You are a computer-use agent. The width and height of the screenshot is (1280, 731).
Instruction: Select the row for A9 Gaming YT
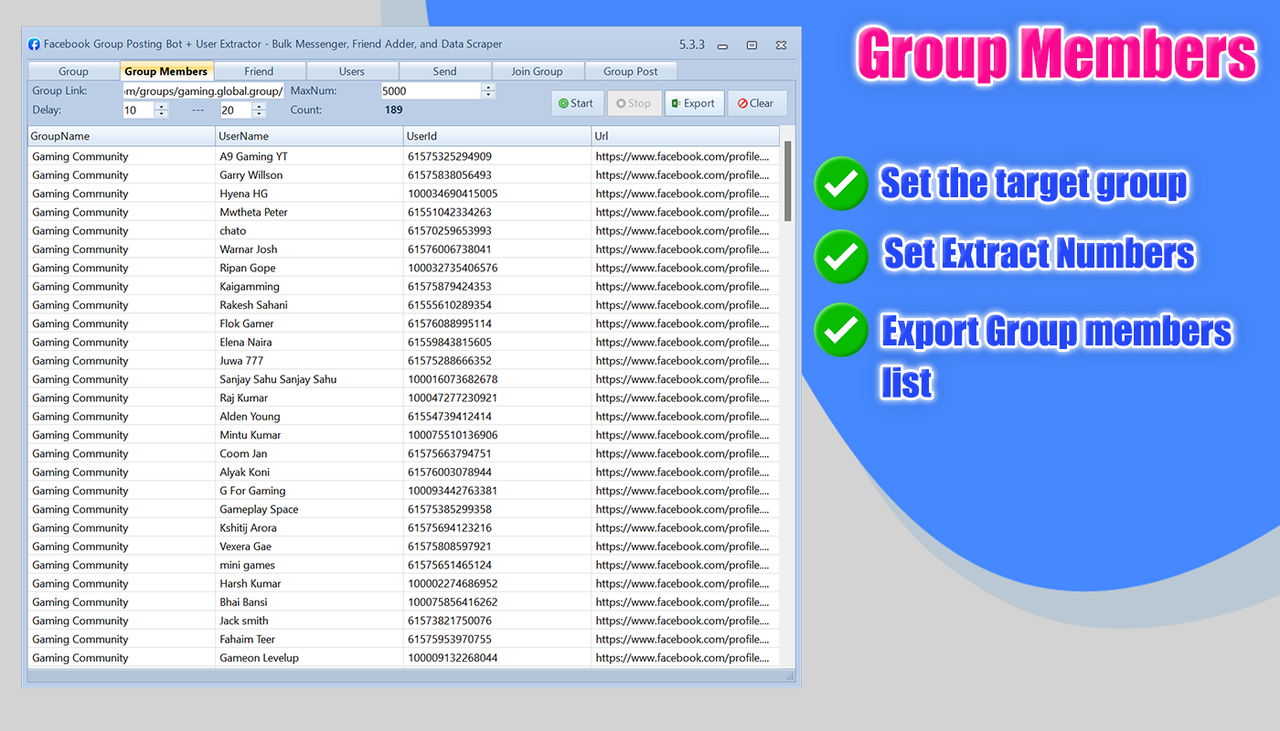[x=403, y=156]
